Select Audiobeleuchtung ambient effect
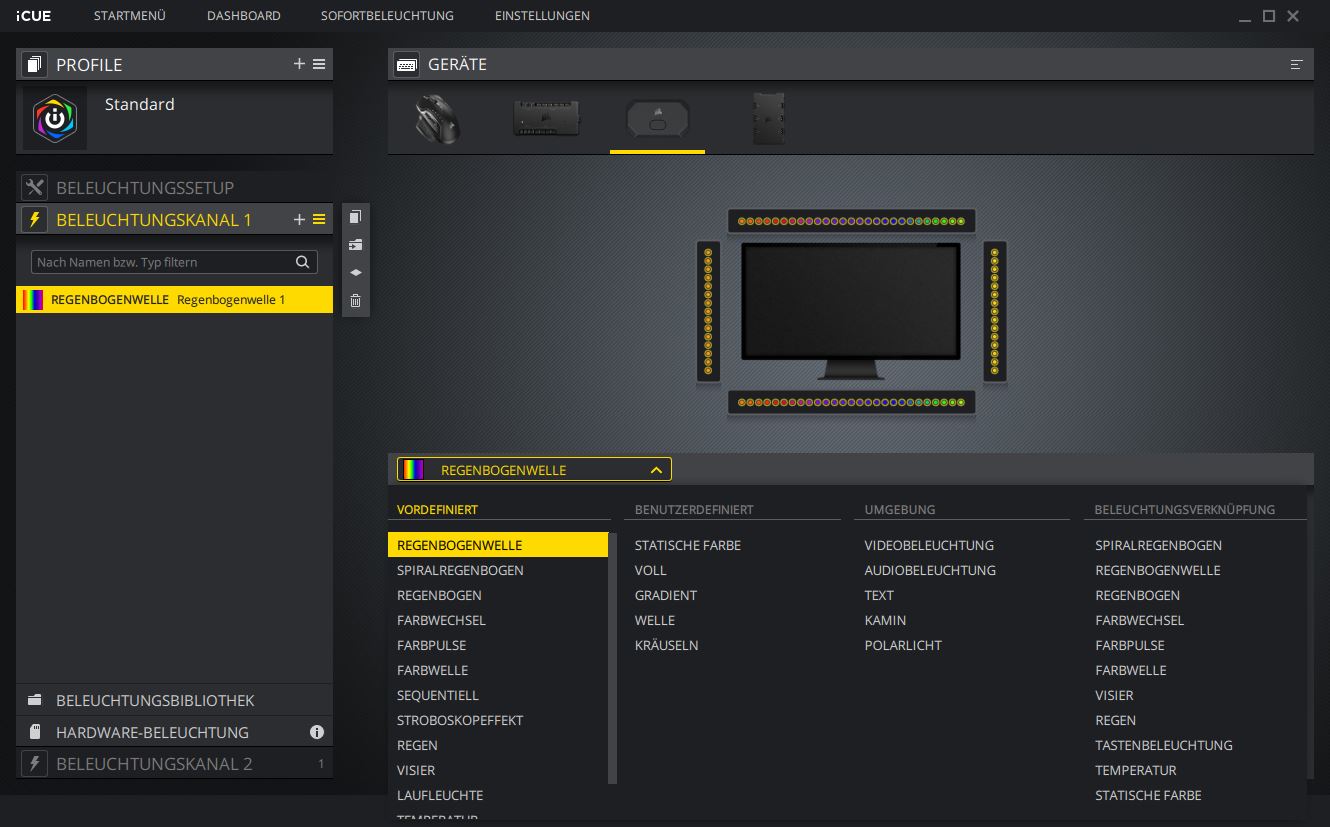Image resolution: width=1330 pixels, height=827 pixels. point(930,570)
